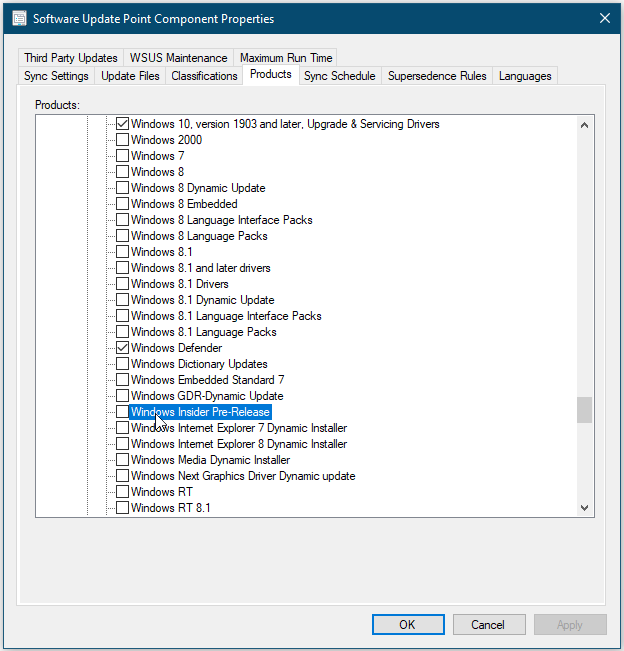Switch to the Supersedence Rules tab
Screen dimensions: 624x651
437,76
